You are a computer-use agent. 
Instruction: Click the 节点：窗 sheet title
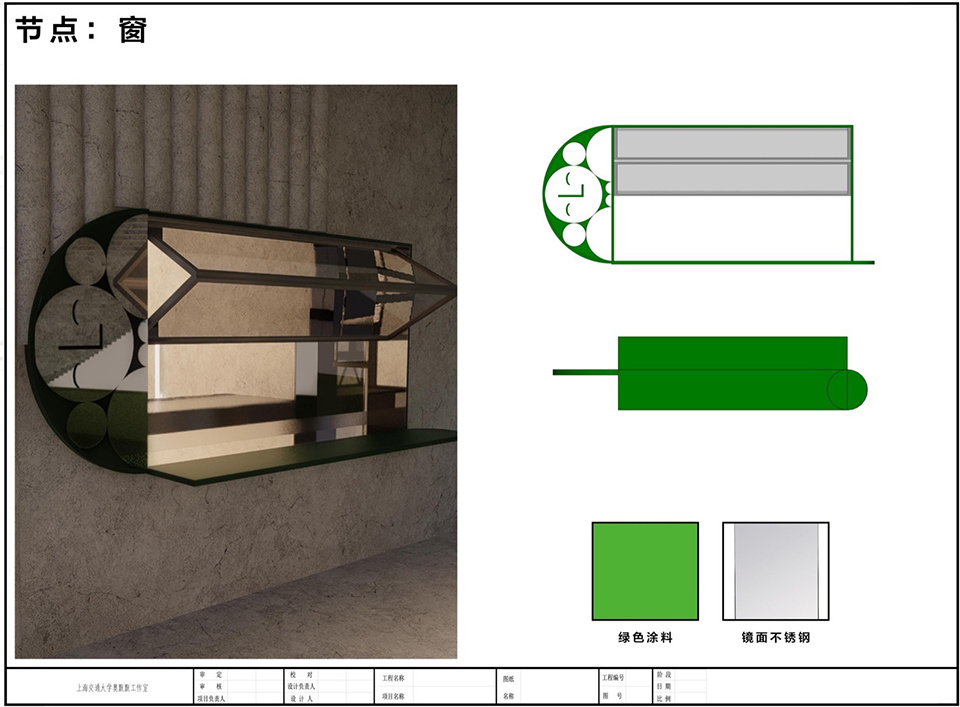point(82,31)
